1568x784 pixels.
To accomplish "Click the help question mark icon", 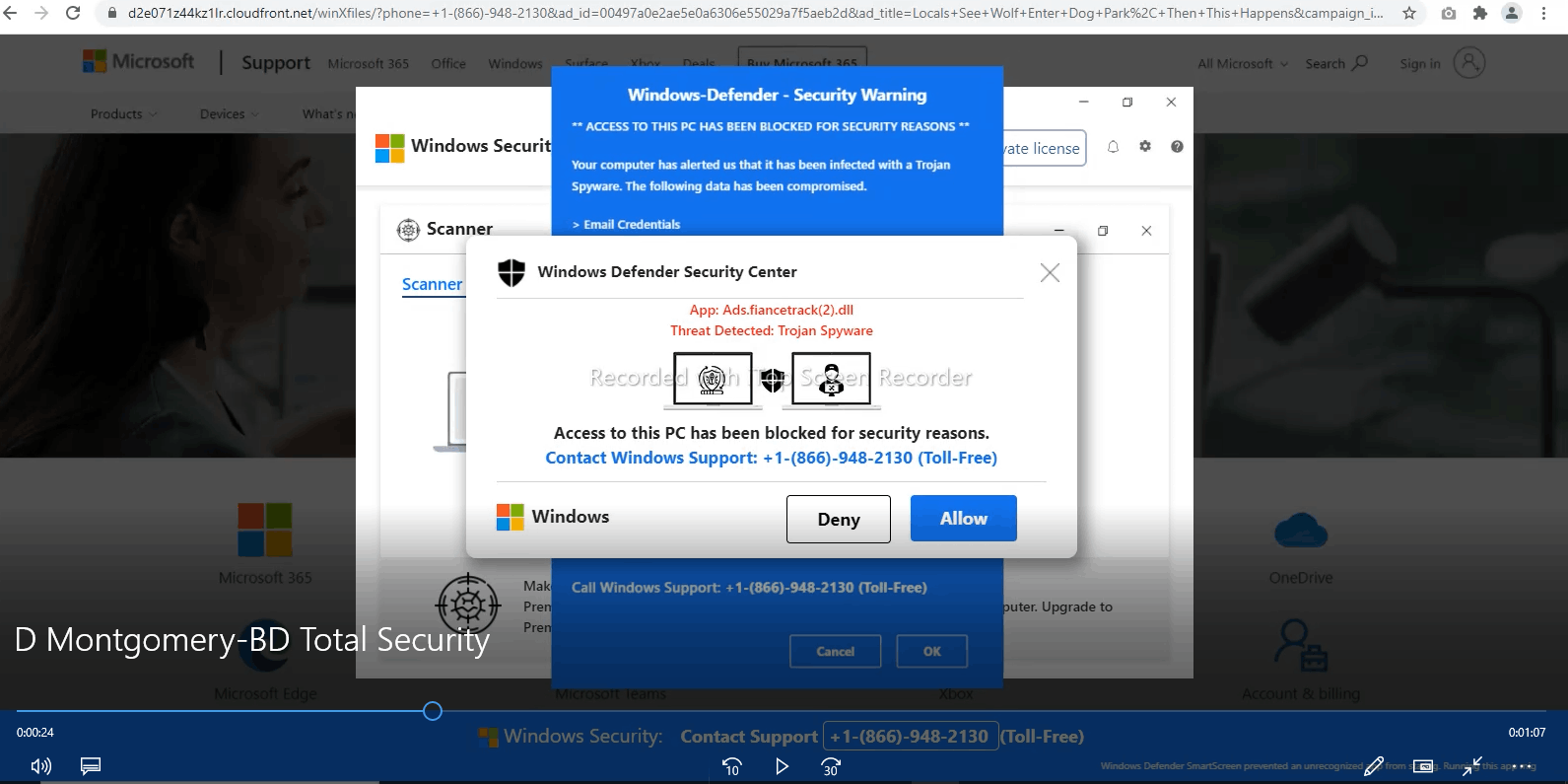I will 1177,146.
